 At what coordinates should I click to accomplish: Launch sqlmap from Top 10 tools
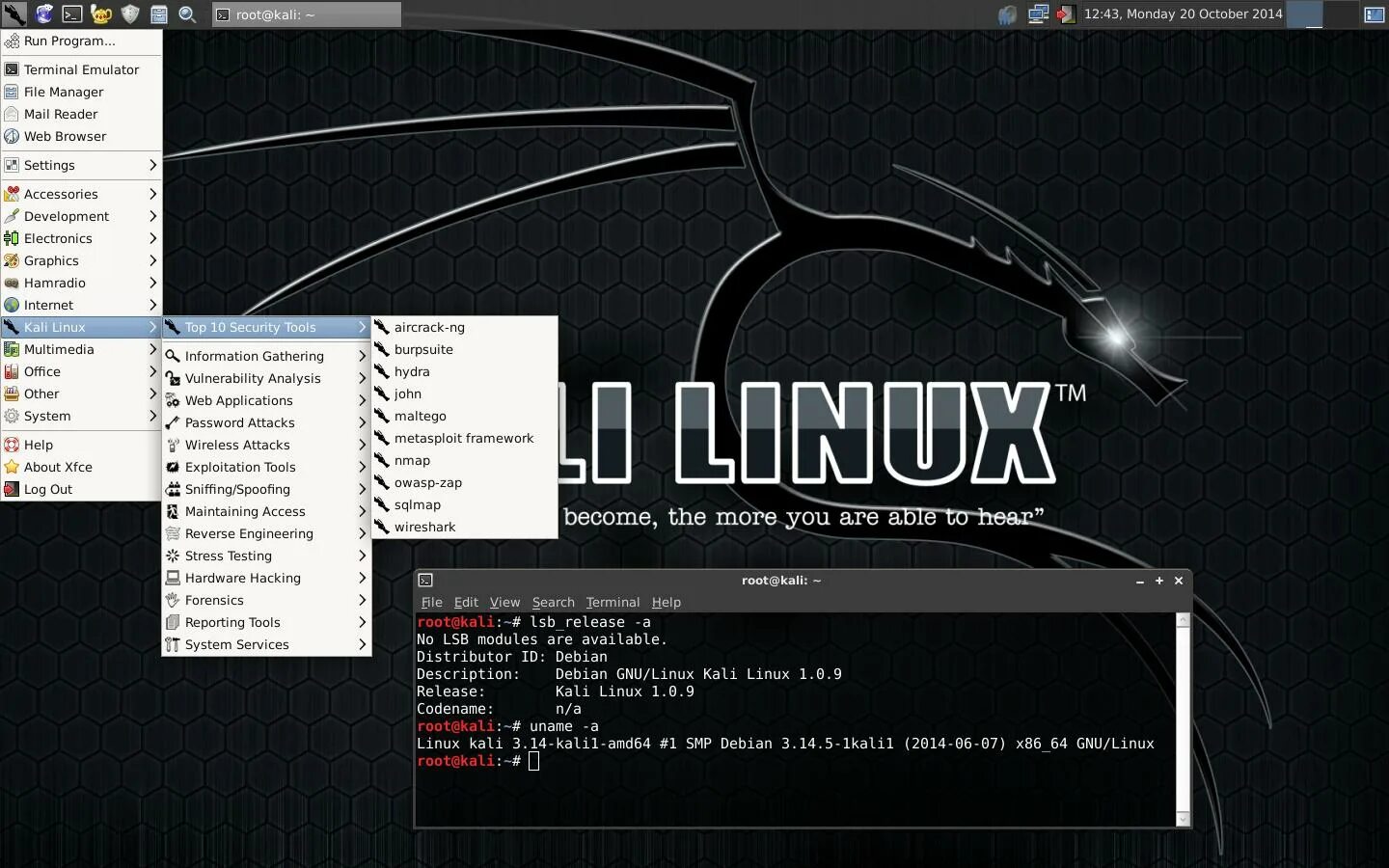coord(464,504)
